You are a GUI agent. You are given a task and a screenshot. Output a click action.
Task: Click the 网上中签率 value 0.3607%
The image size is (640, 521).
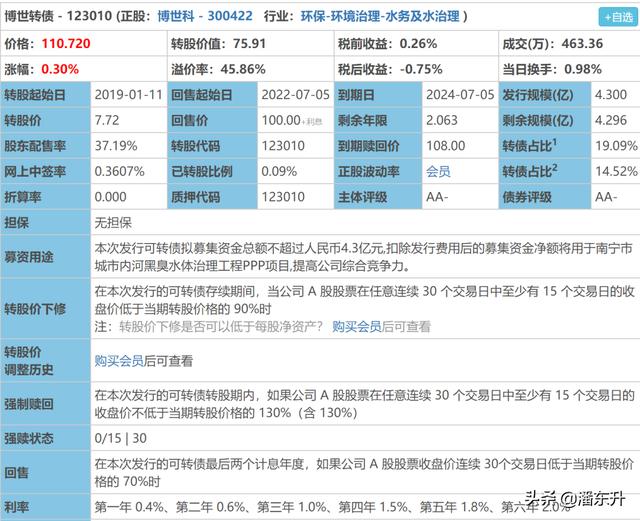[120, 171]
